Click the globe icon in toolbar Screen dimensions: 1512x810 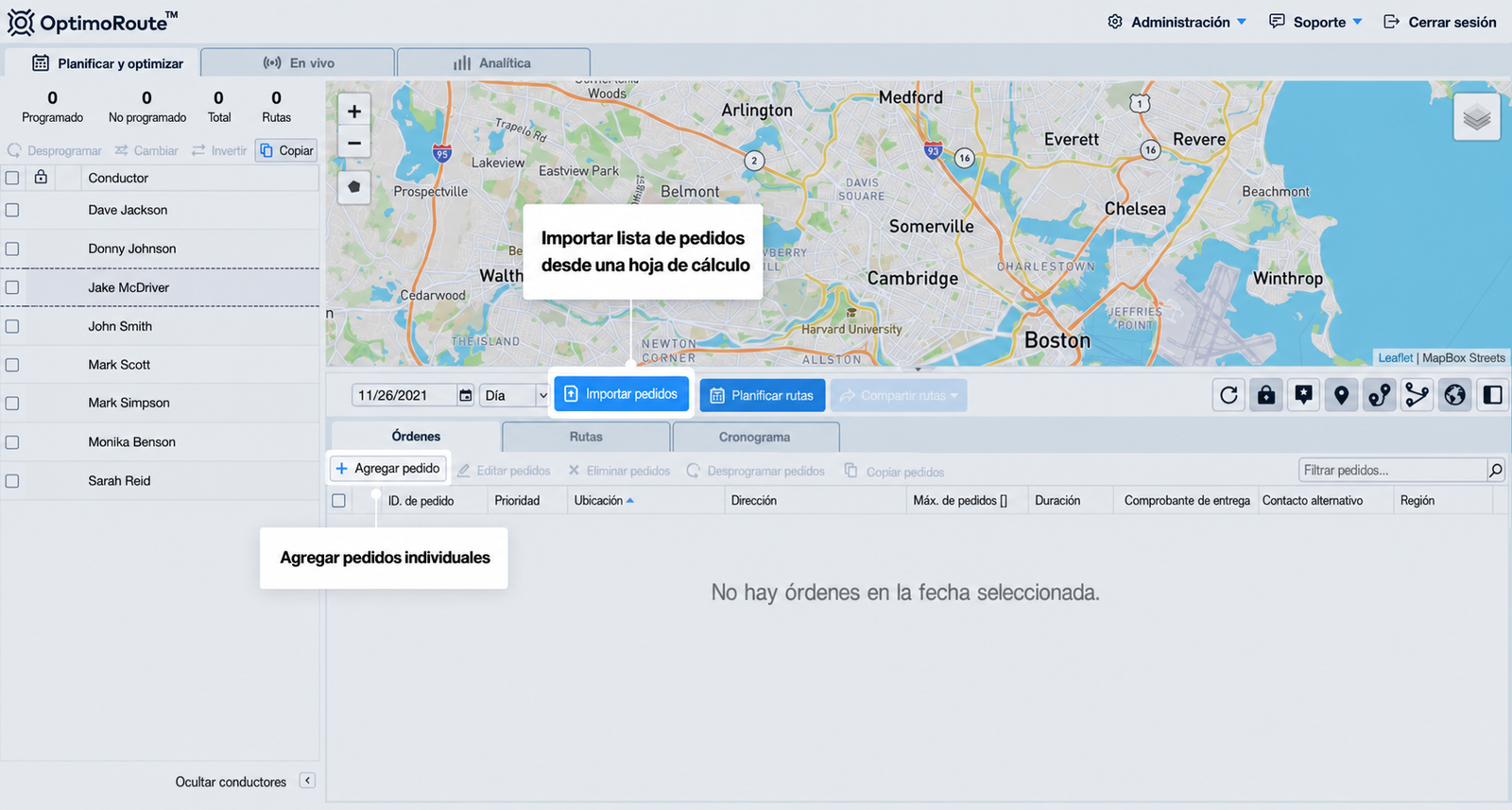(1455, 395)
